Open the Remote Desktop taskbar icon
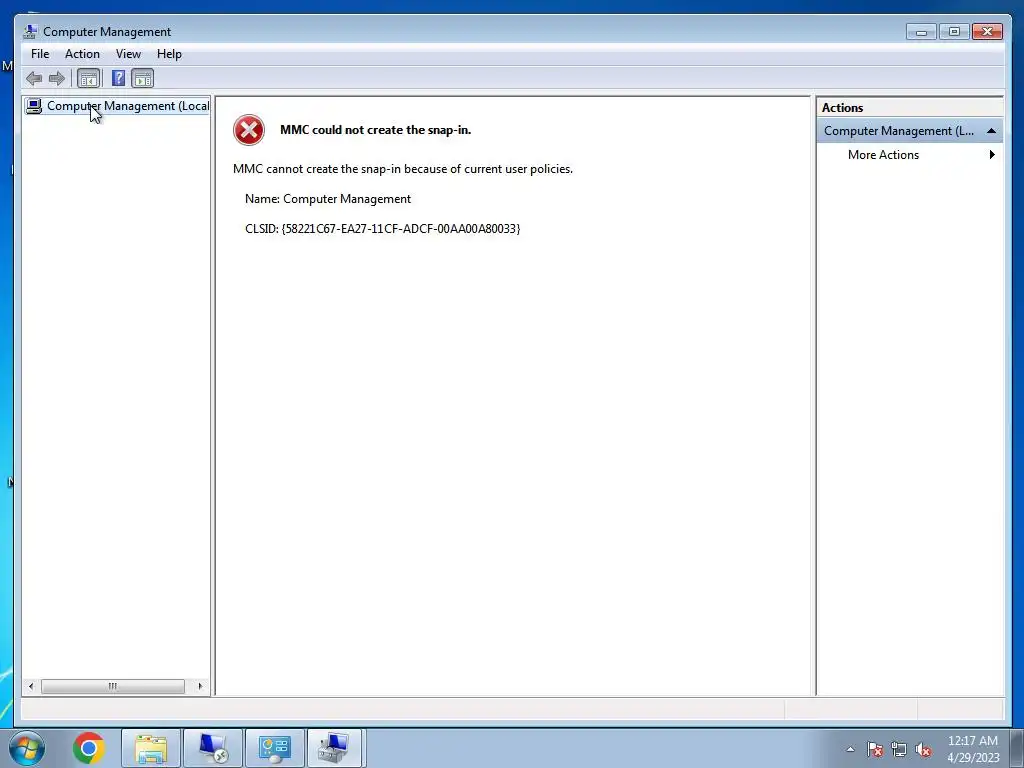The height and width of the screenshot is (768, 1024). coord(213,748)
